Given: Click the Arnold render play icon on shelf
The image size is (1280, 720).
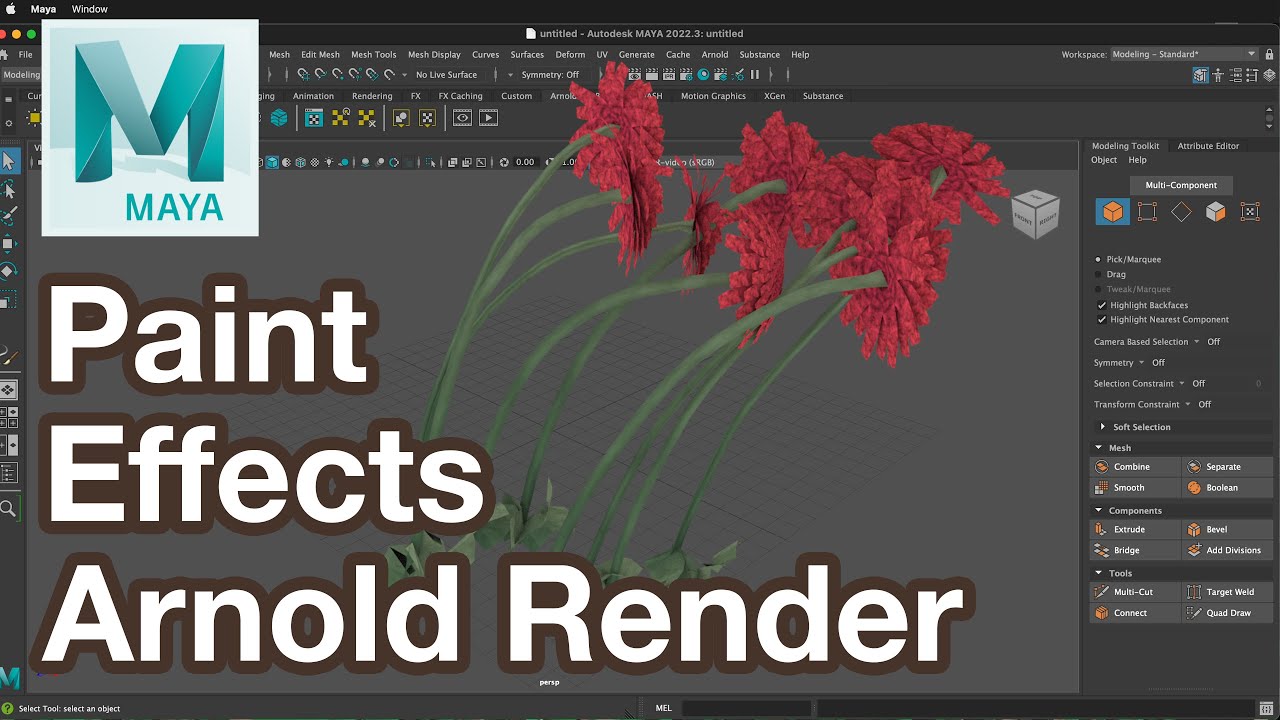Looking at the screenshot, I should [488, 118].
